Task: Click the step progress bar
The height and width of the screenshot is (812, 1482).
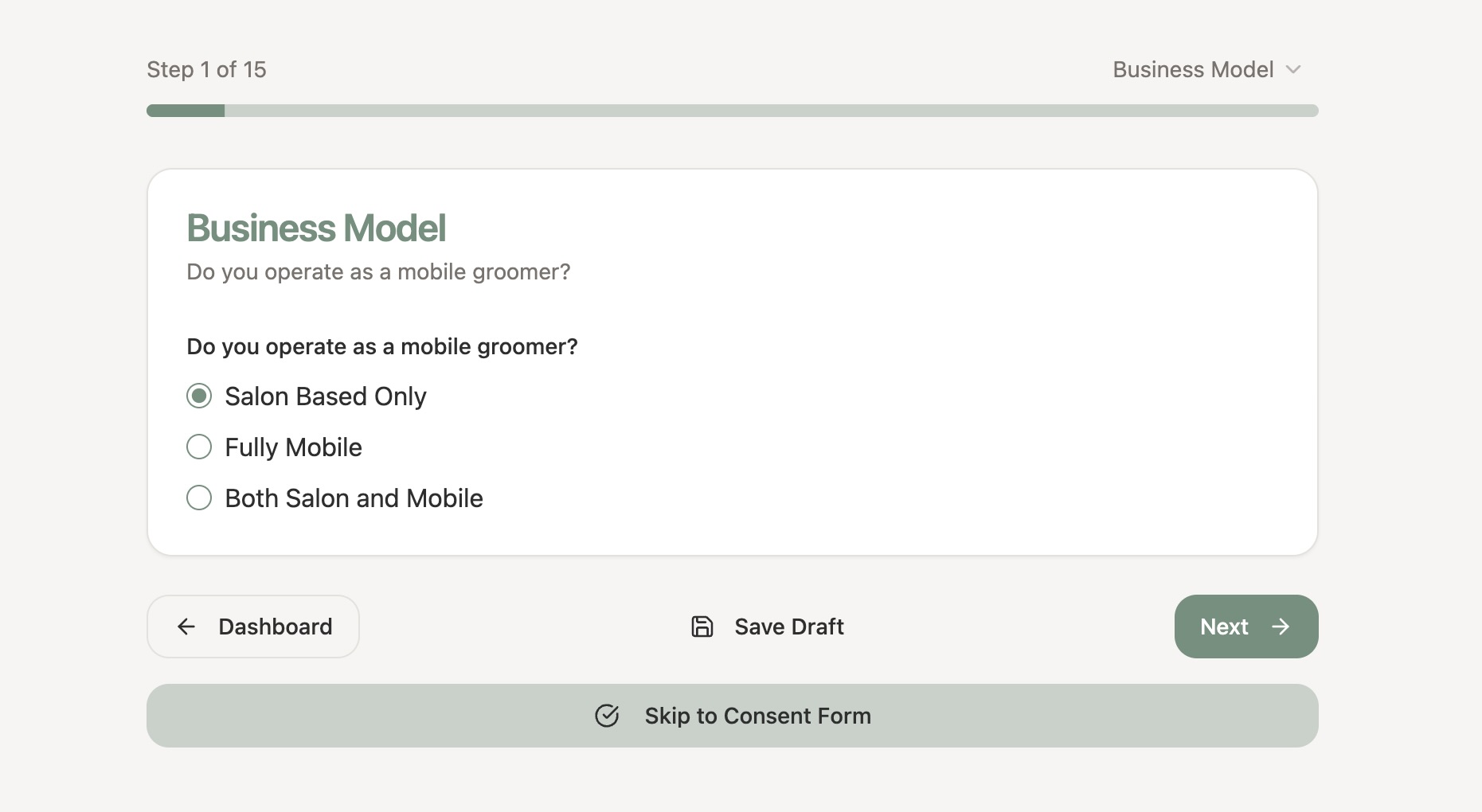Action: point(733,111)
